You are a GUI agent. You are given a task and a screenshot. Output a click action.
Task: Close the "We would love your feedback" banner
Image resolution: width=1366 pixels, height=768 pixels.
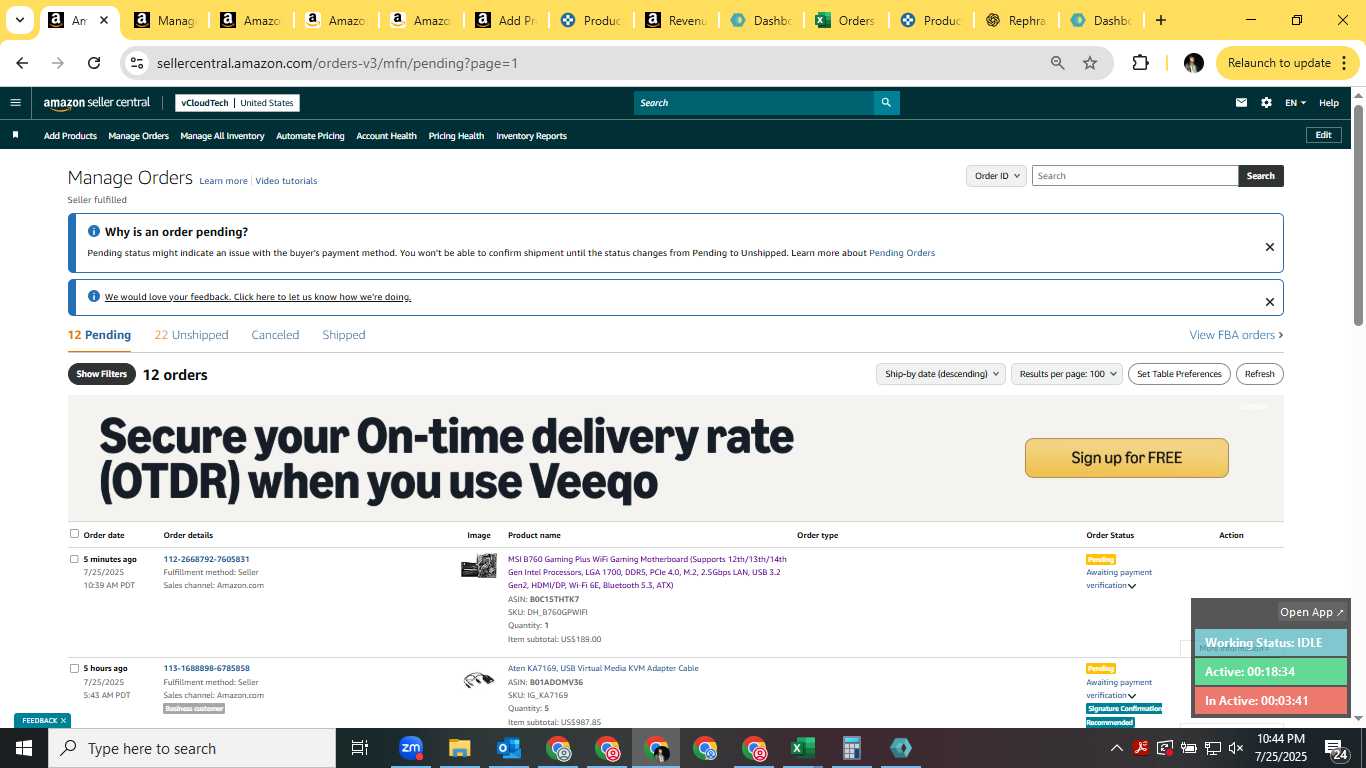pyautogui.click(x=1270, y=302)
